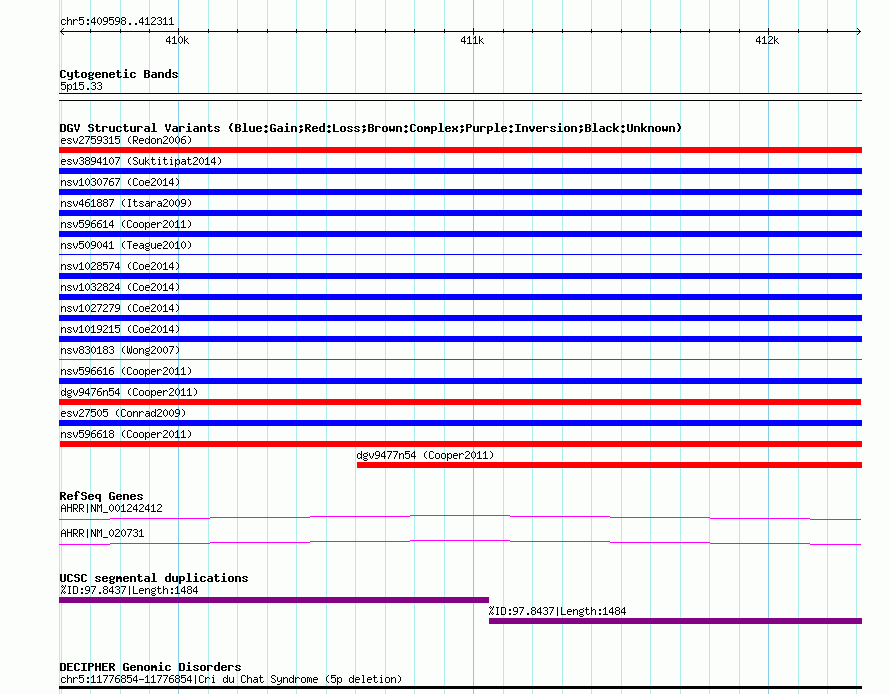Click the red dgv9477n54 loss bar
890x694 pixels.
(x=609, y=465)
